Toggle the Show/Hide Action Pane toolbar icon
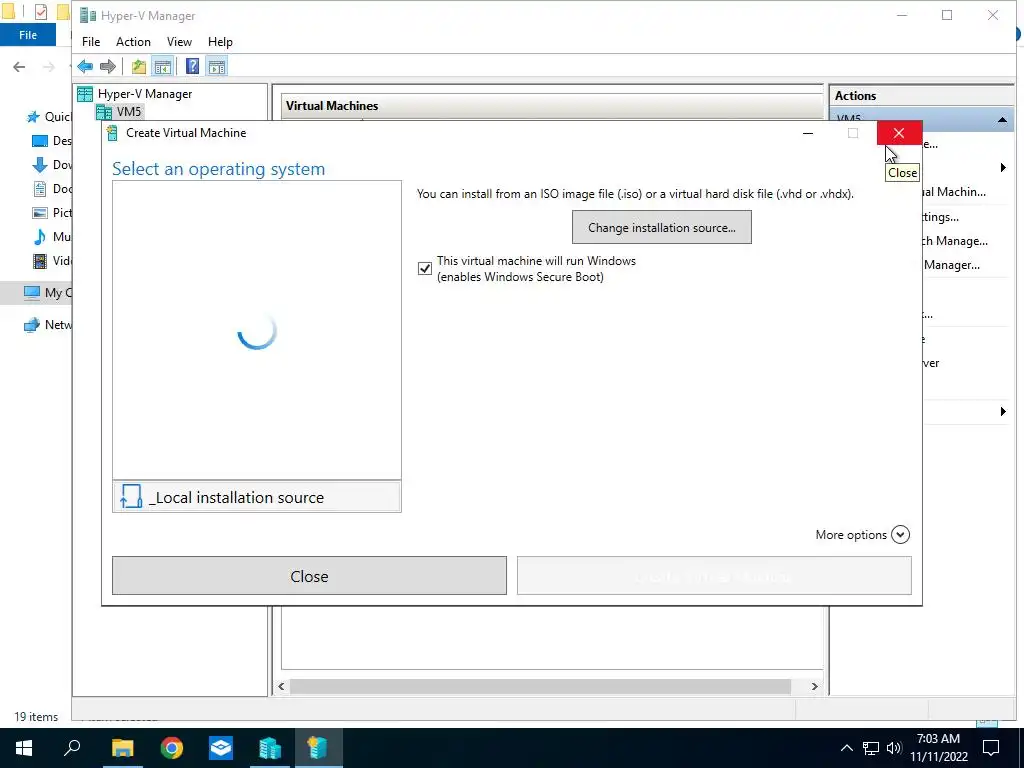 point(217,66)
